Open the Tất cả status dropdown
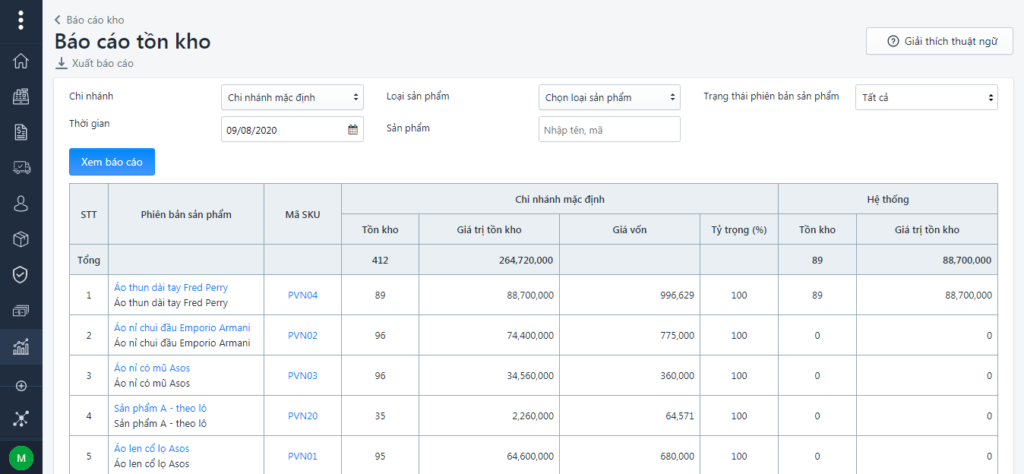Image resolution: width=1024 pixels, height=474 pixels. click(926, 97)
